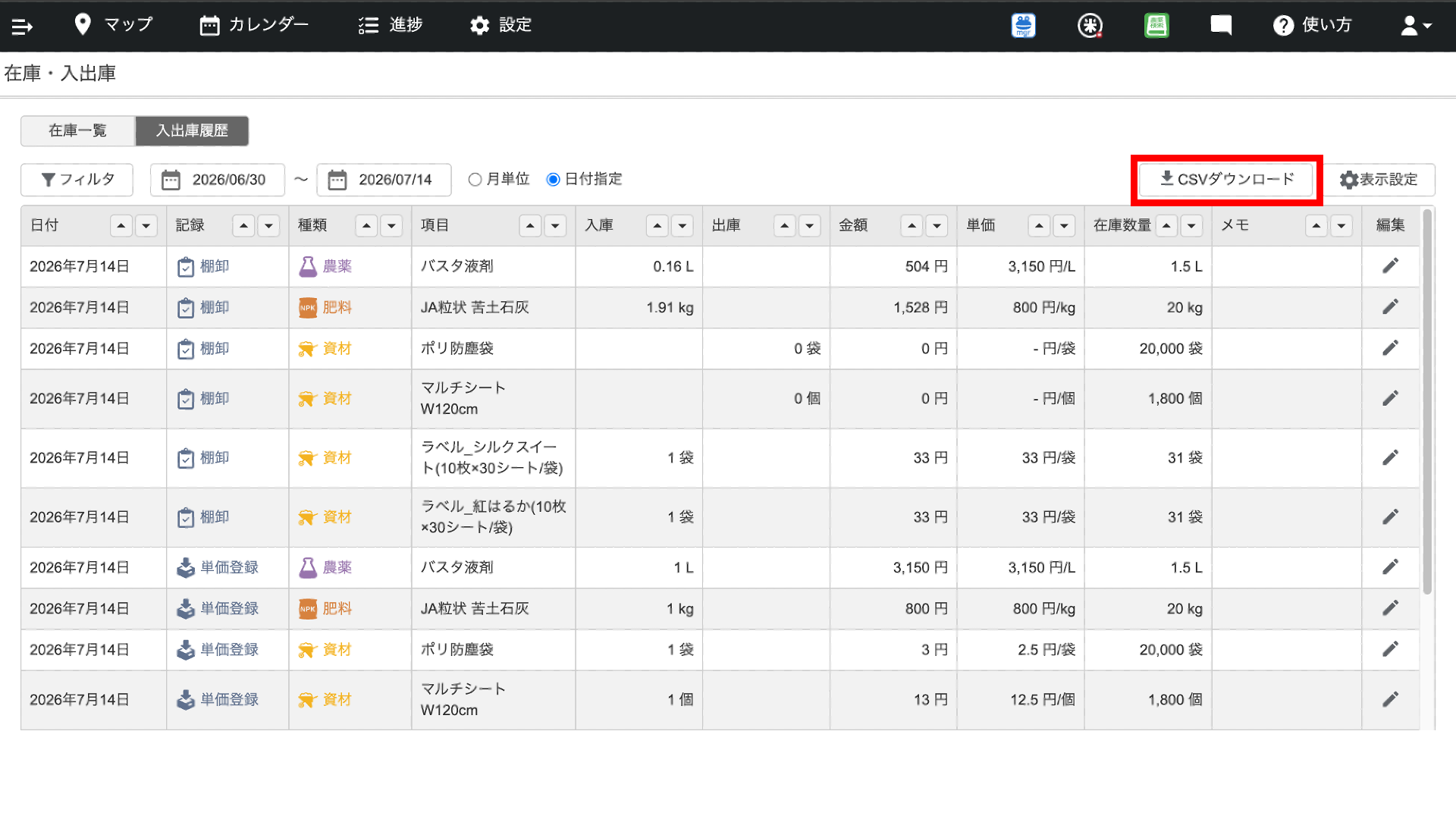Edit the 単価登録 バスタ液剤 row
This screenshot has width=1456, height=819.
click(1390, 567)
